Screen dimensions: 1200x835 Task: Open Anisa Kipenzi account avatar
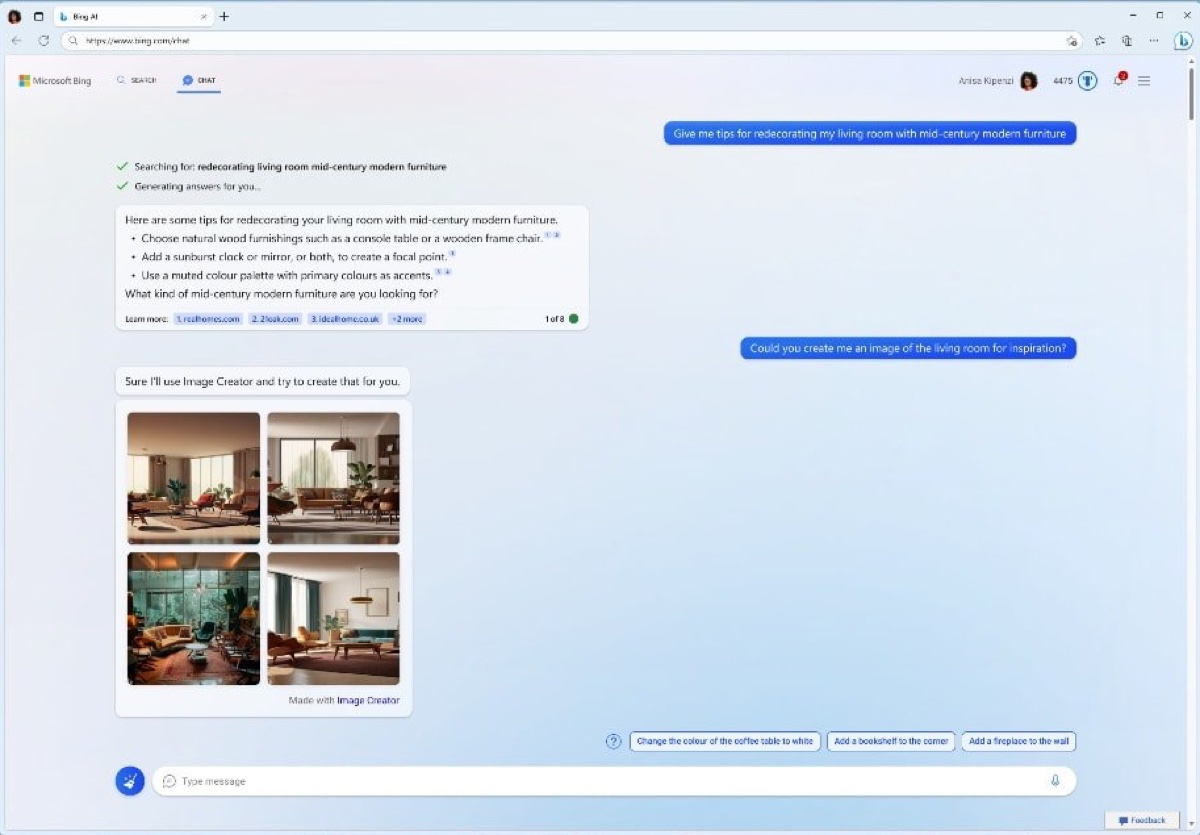pyautogui.click(x=1029, y=81)
